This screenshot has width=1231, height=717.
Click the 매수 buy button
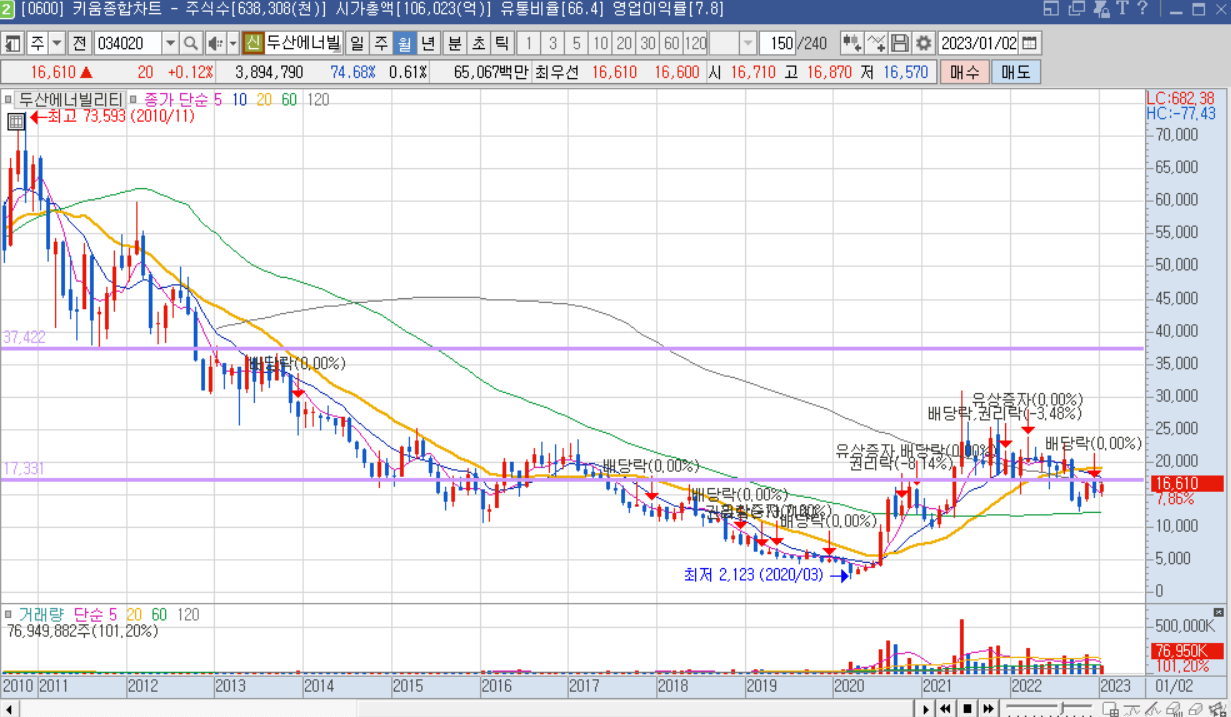pyautogui.click(x=964, y=72)
